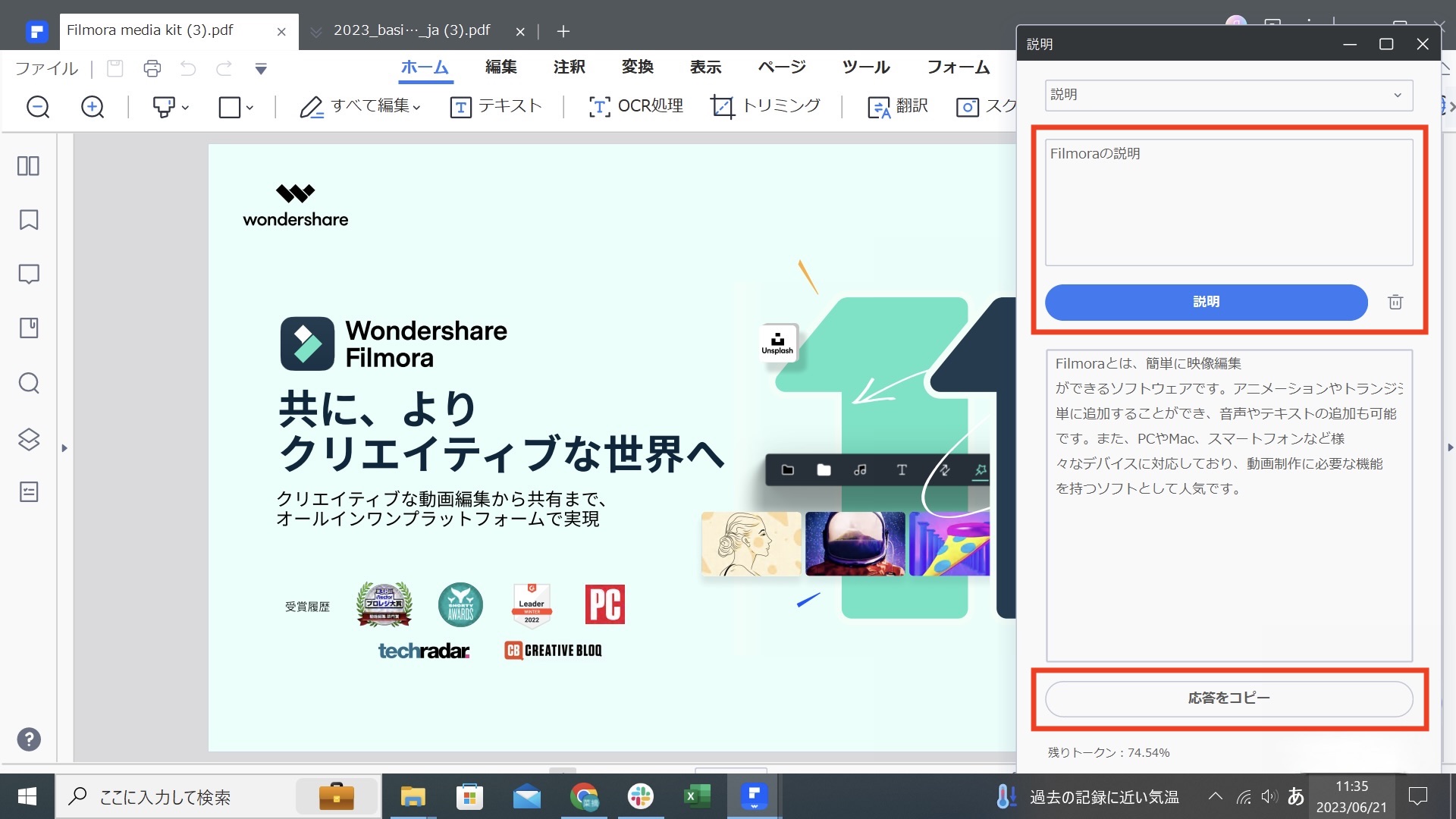This screenshot has height=819, width=1456.
Task: Click the taskbar volume icon
Action: [x=1269, y=796]
